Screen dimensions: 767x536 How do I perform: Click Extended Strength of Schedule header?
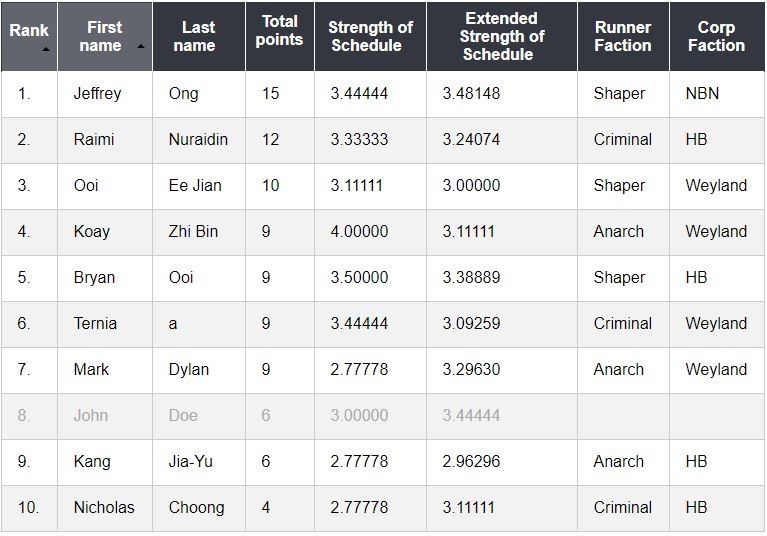pos(501,36)
